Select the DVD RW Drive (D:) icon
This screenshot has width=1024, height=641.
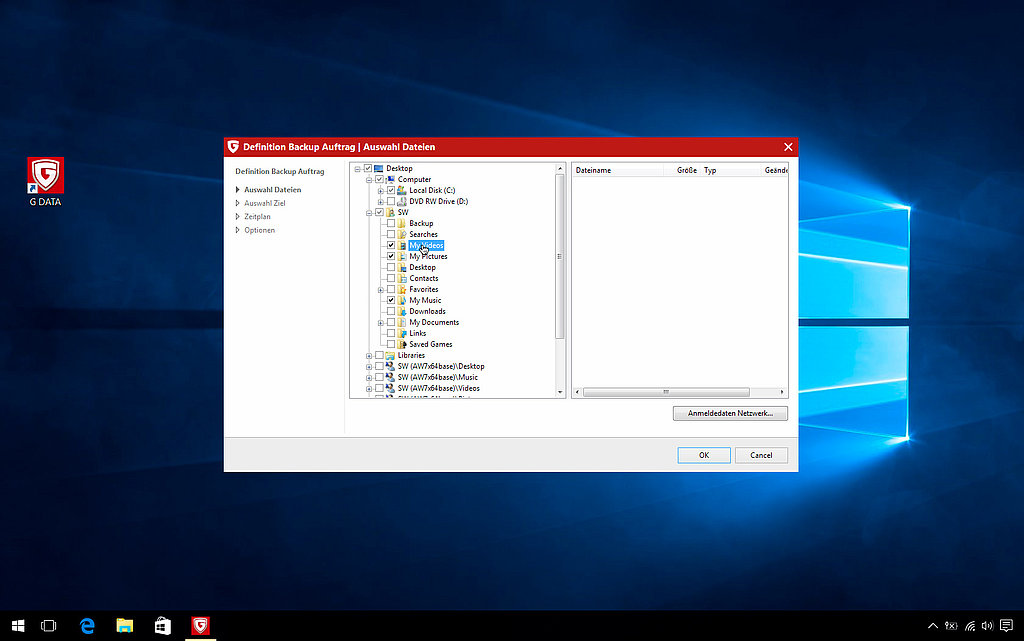click(402, 201)
